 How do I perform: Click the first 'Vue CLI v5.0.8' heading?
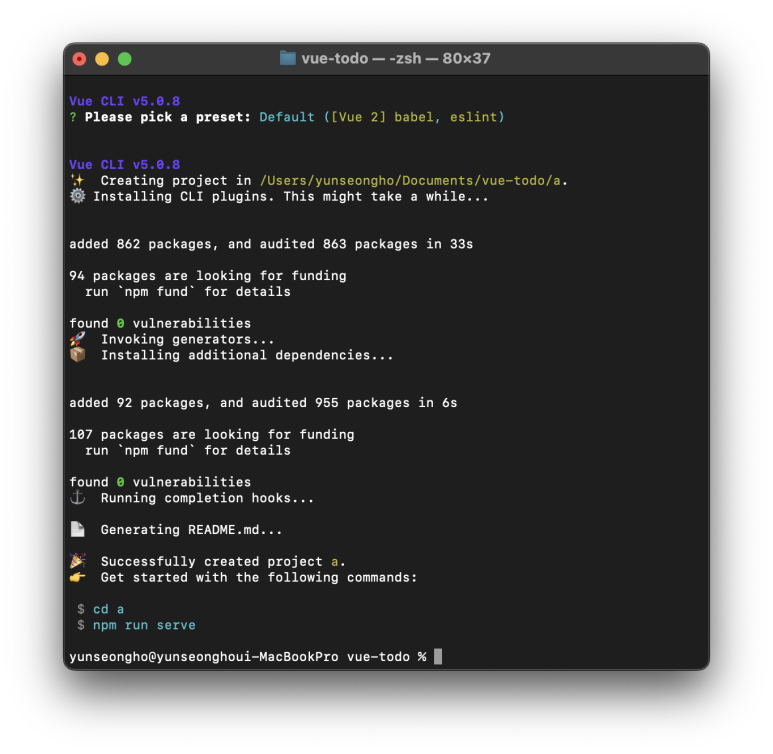(x=125, y=101)
